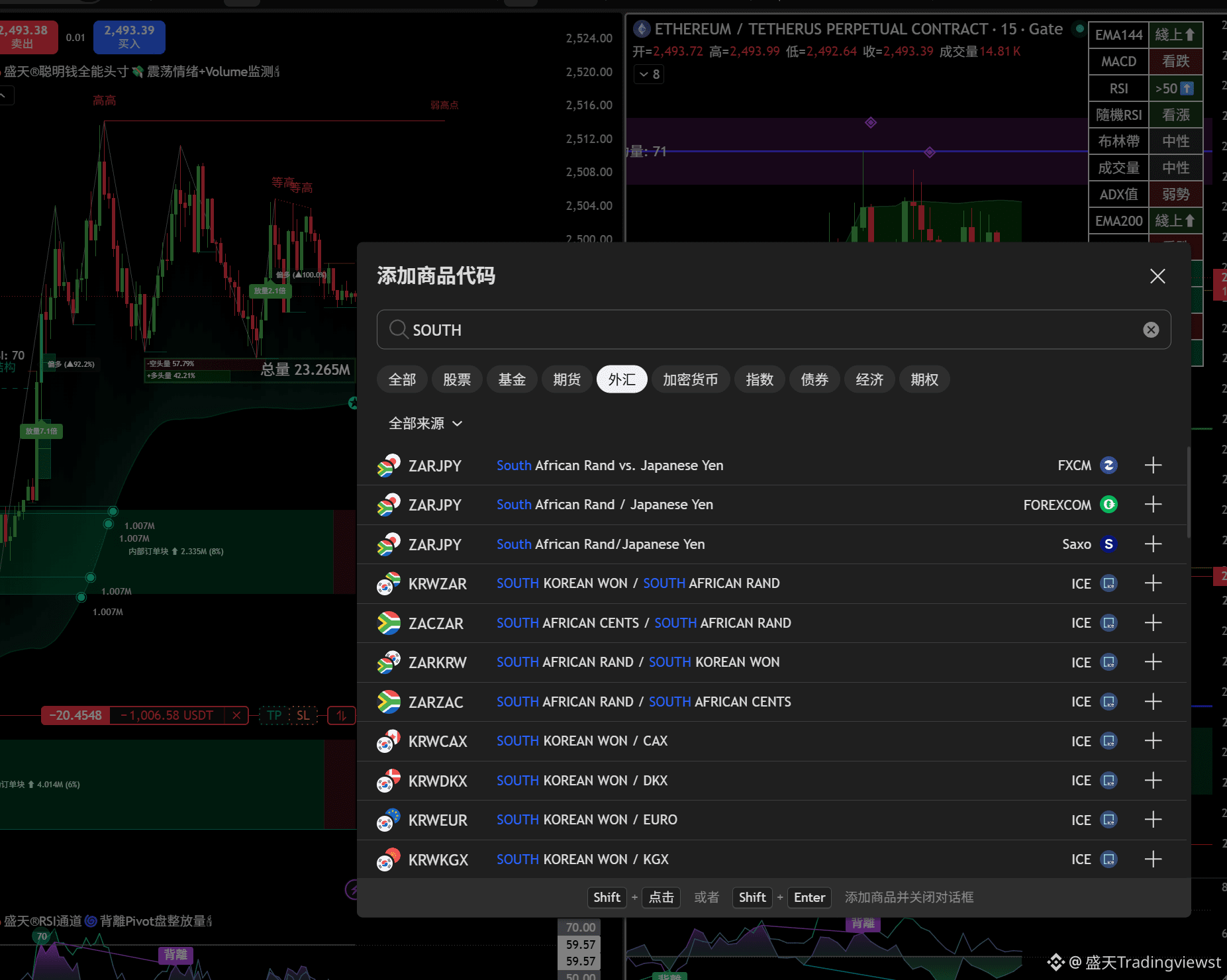This screenshot has height=980, width=1227.
Task: Expand the 全部来源 source dropdown
Action: point(425,424)
